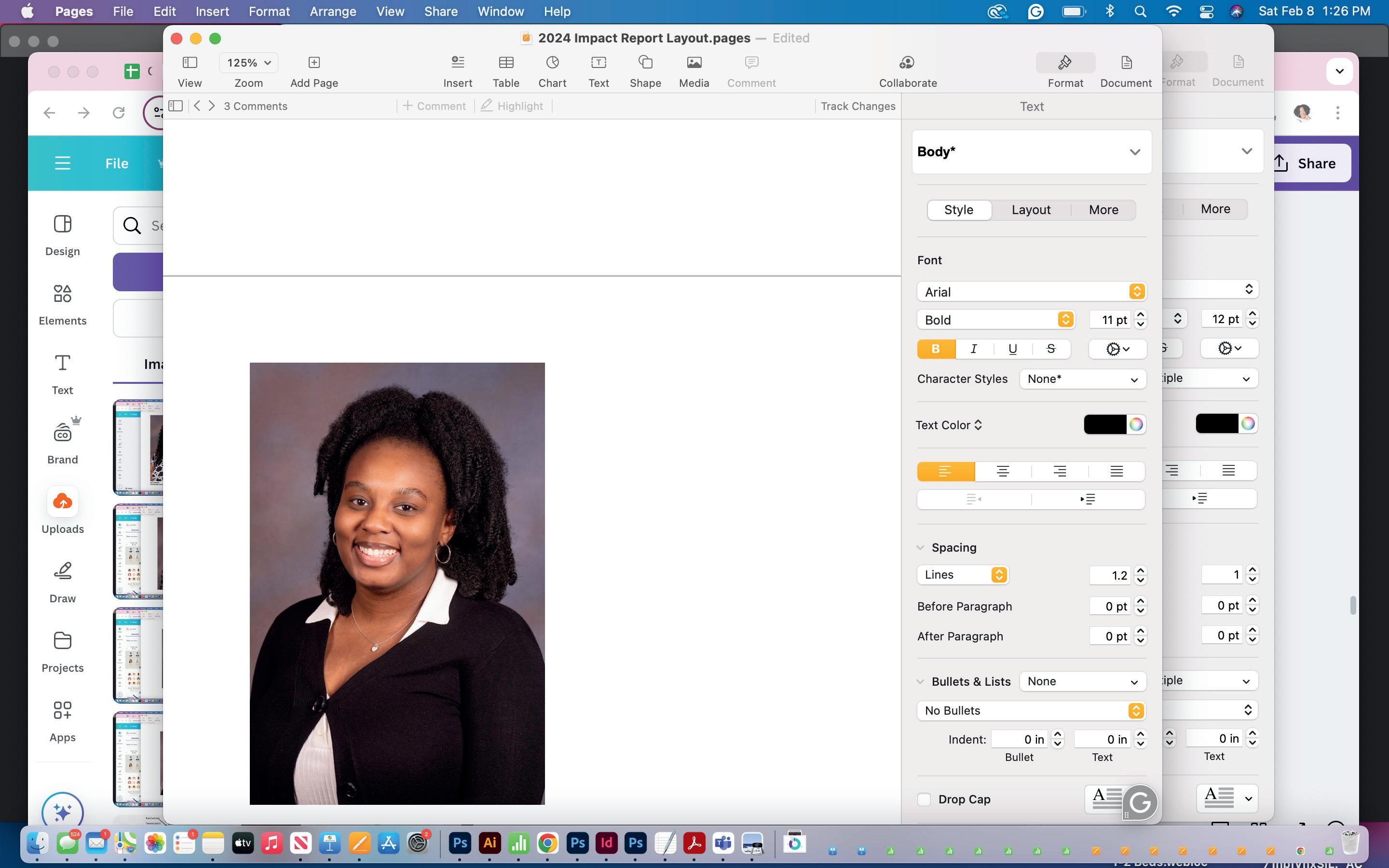Click the Collaborate icon
This screenshot has width=1389, height=868.
pyautogui.click(x=907, y=63)
